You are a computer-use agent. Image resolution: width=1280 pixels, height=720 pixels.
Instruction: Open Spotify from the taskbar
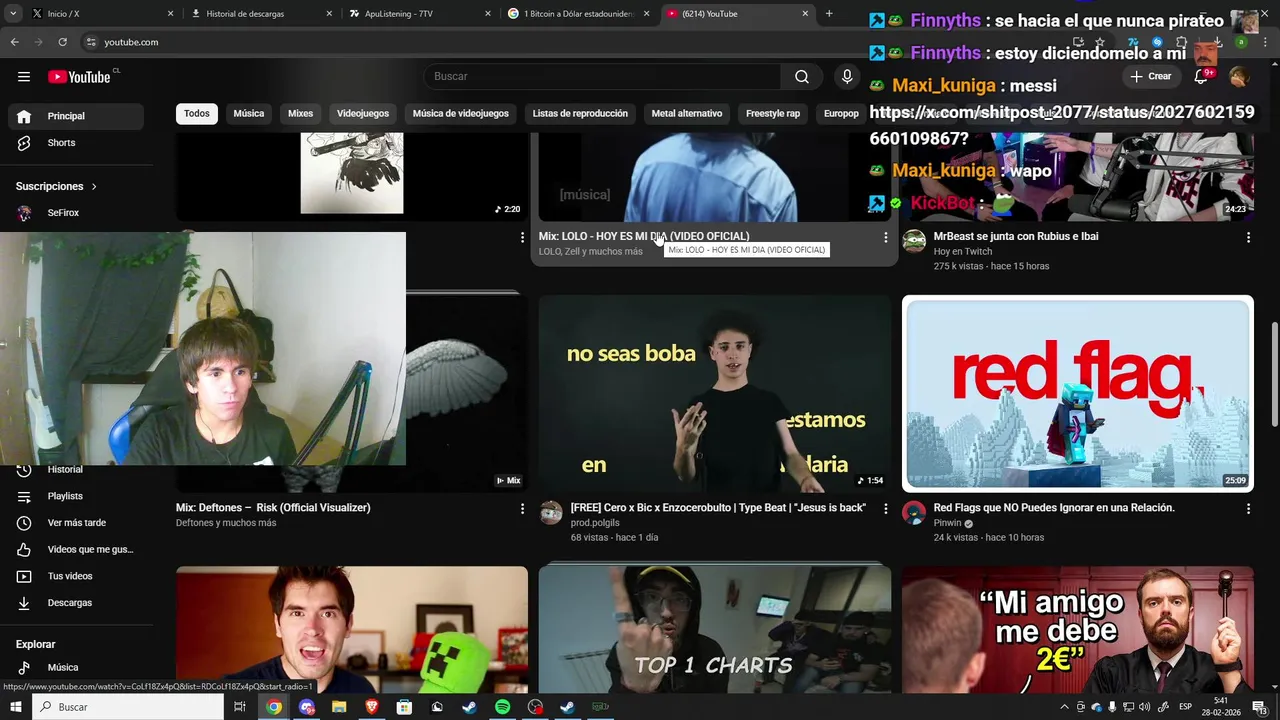click(x=502, y=707)
